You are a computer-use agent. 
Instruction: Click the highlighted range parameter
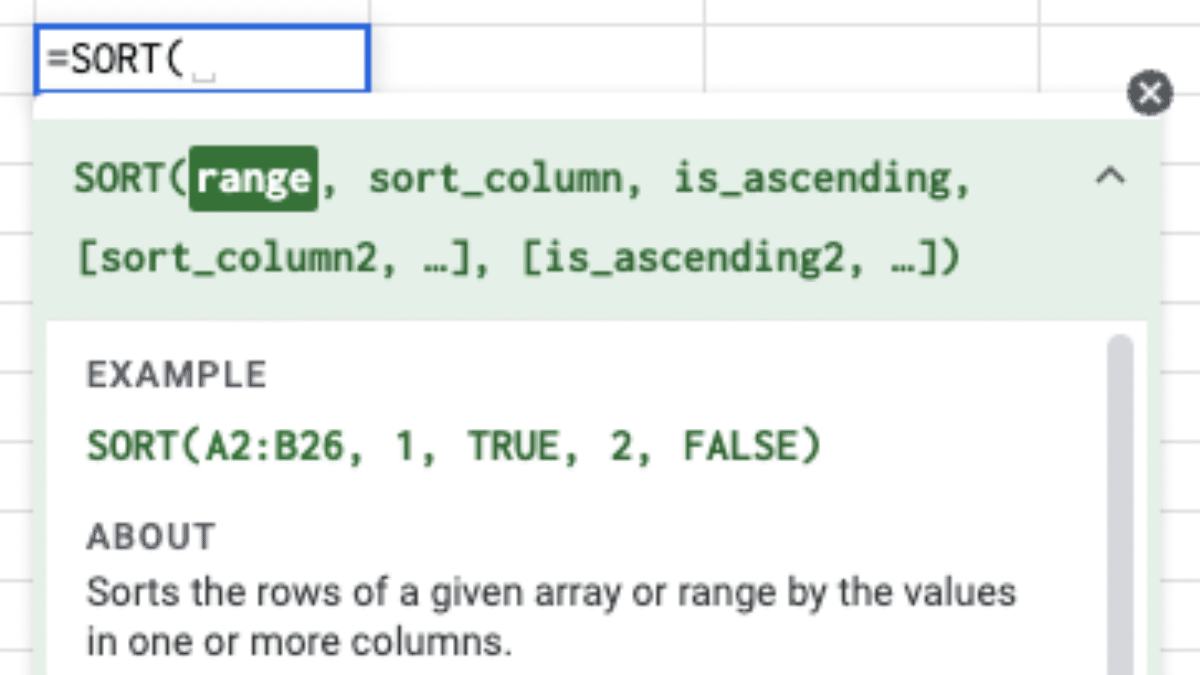click(x=253, y=179)
